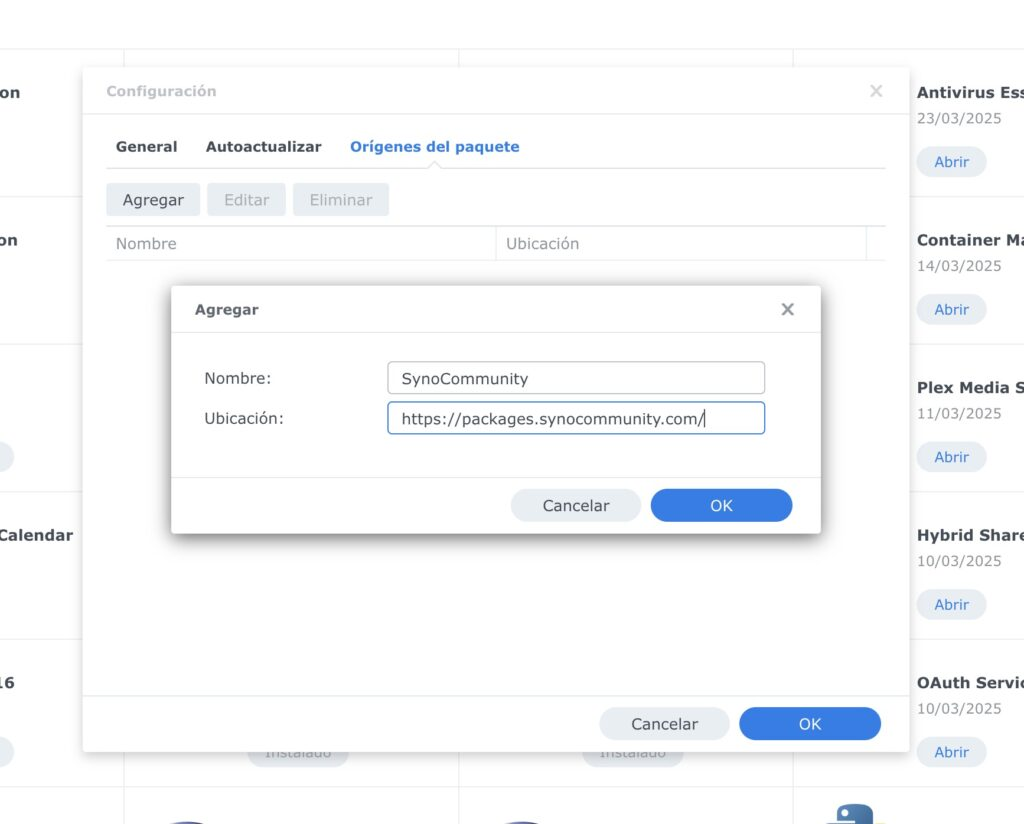Click the date 11/03/2025

pos(959,413)
